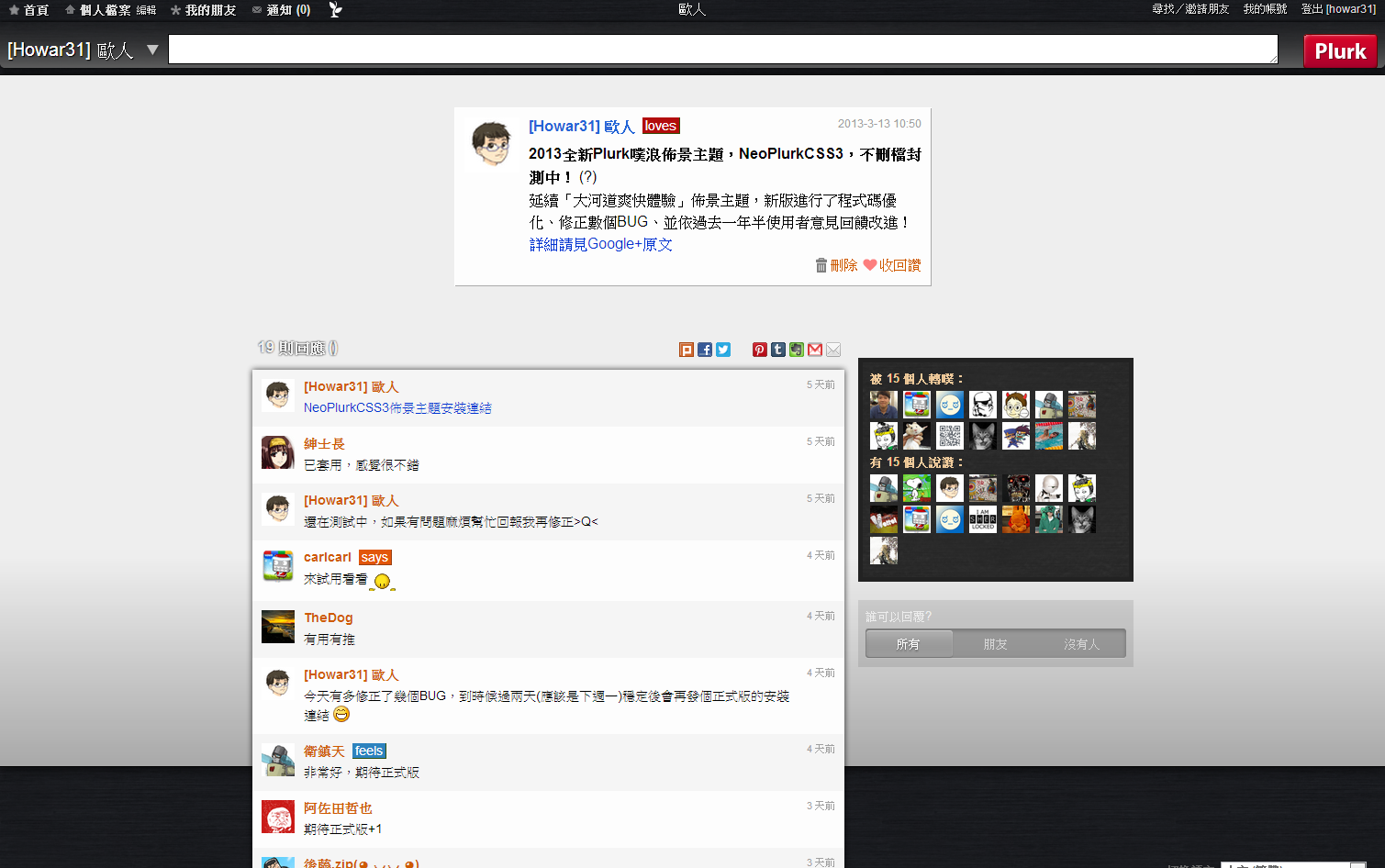
Task: Share this plurk on Twitter
Action: click(x=723, y=350)
